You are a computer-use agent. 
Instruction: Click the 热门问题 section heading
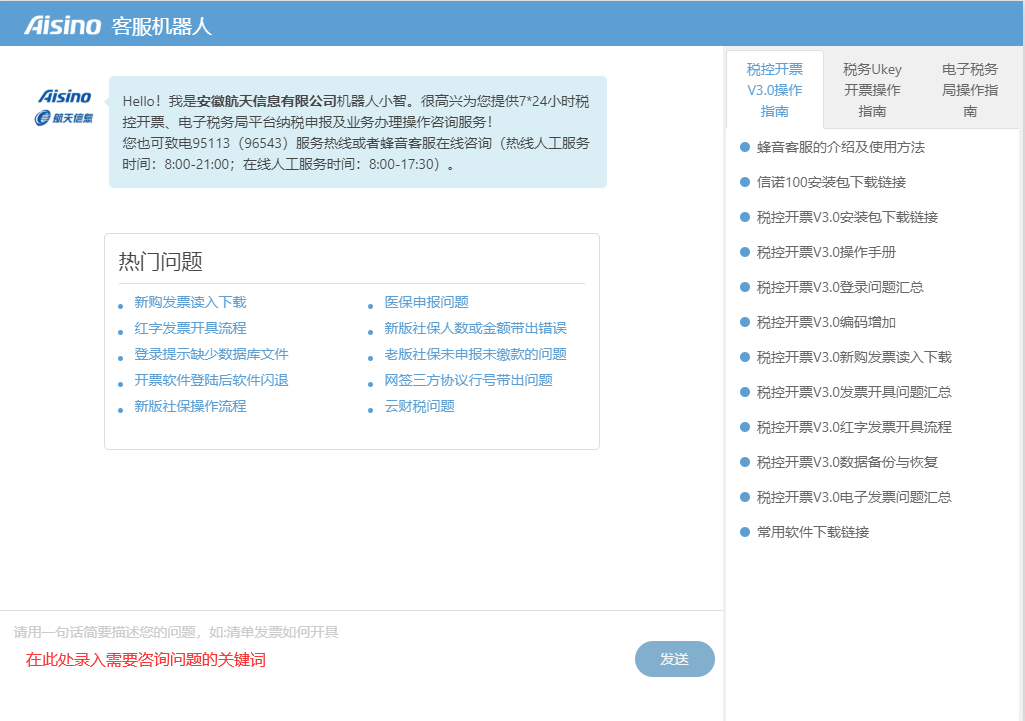tap(160, 261)
